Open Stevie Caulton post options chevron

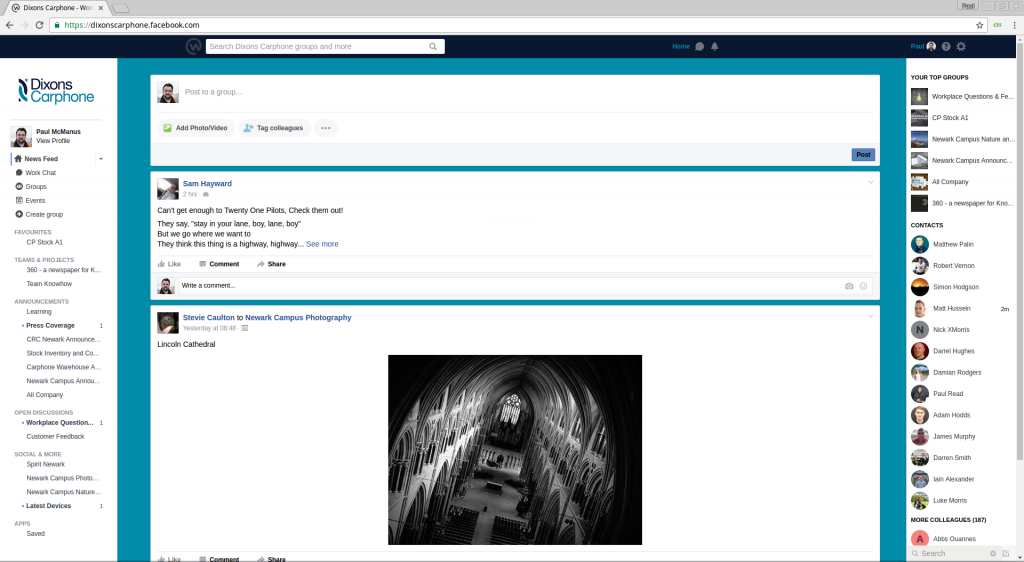click(x=871, y=316)
